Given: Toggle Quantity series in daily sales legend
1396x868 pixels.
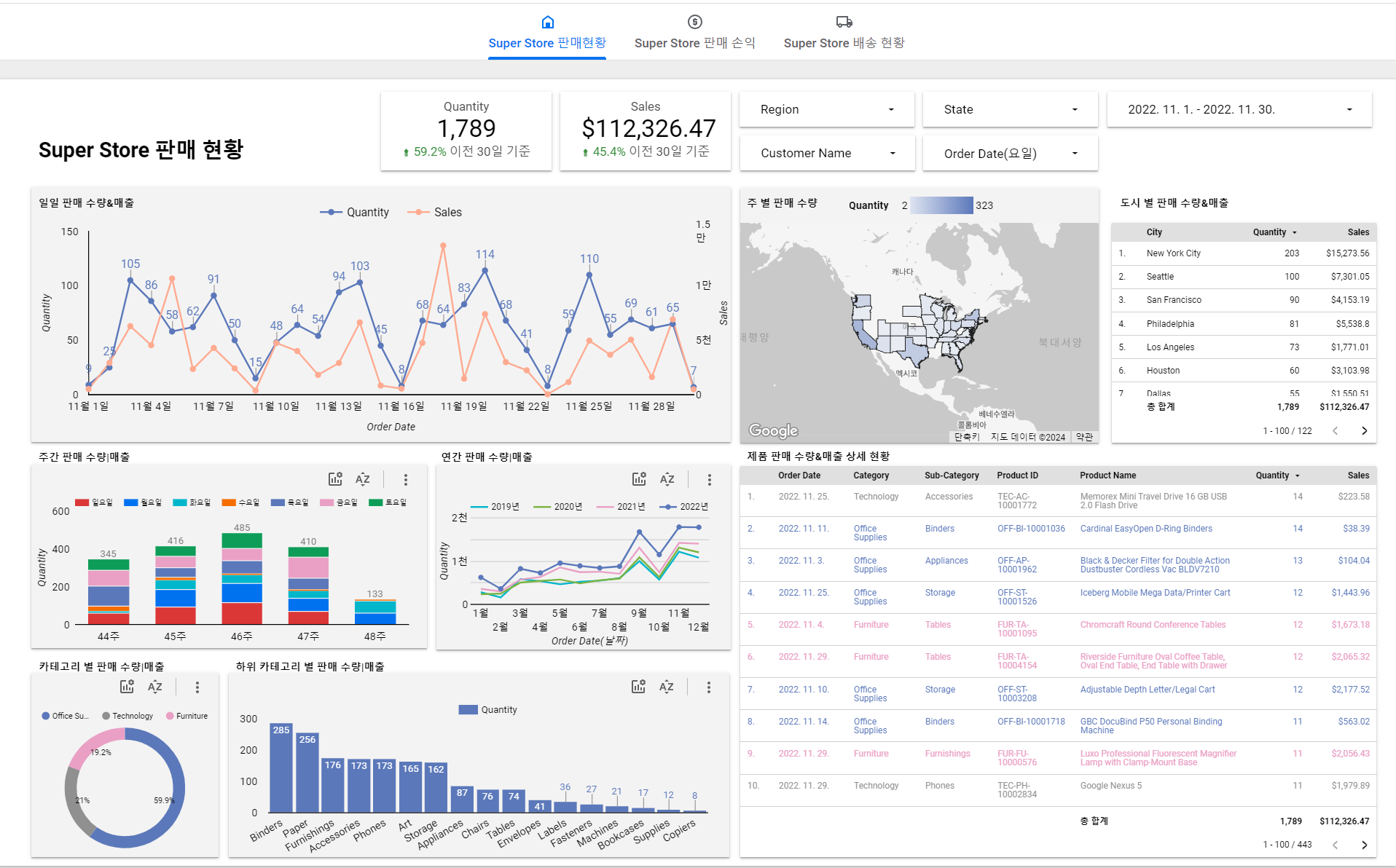Looking at the screenshot, I should coord(355,212).
